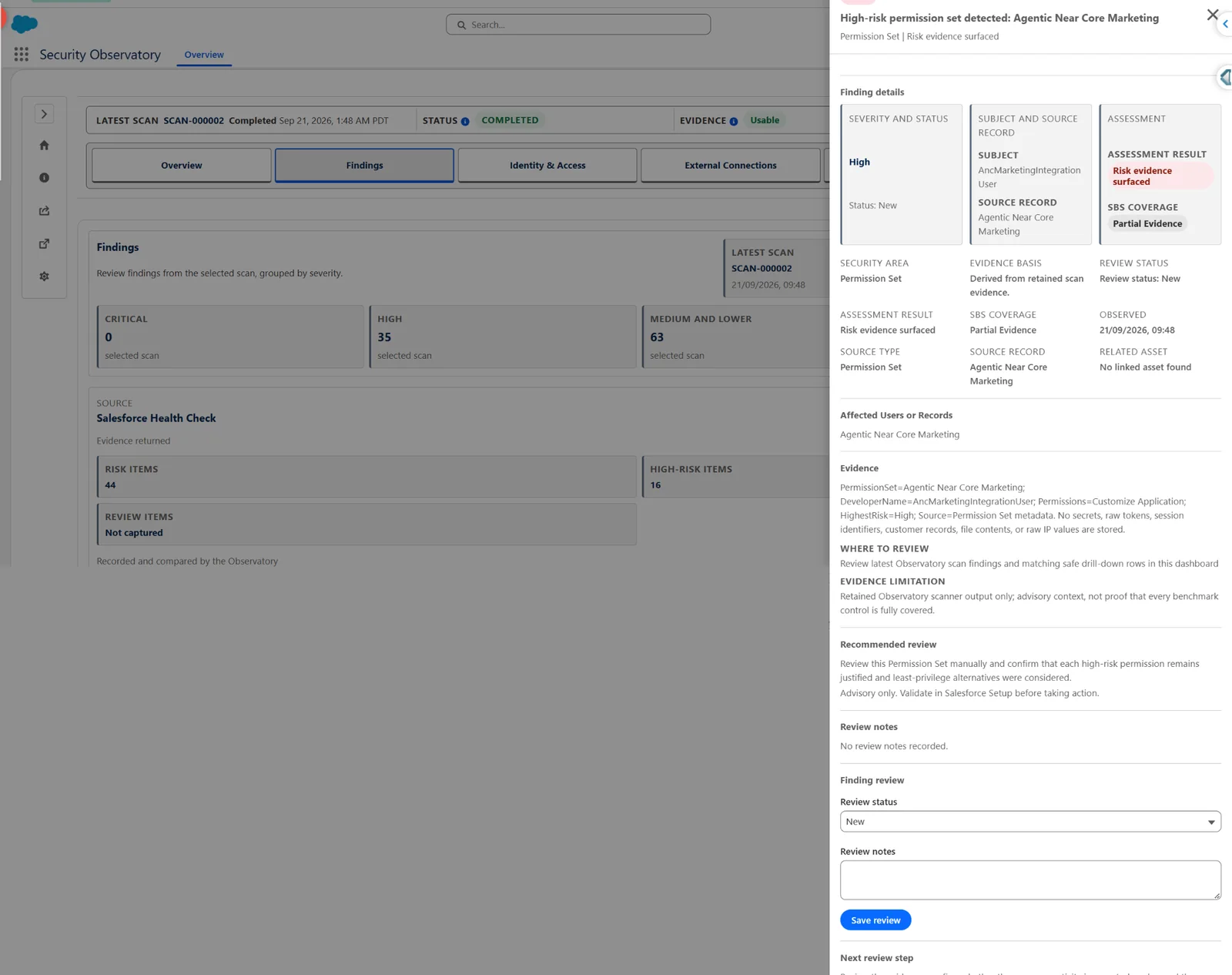Go to Home via sidebar house icon
The width and height of the screenshot is (1232, 975).
(x=44, y=146)
